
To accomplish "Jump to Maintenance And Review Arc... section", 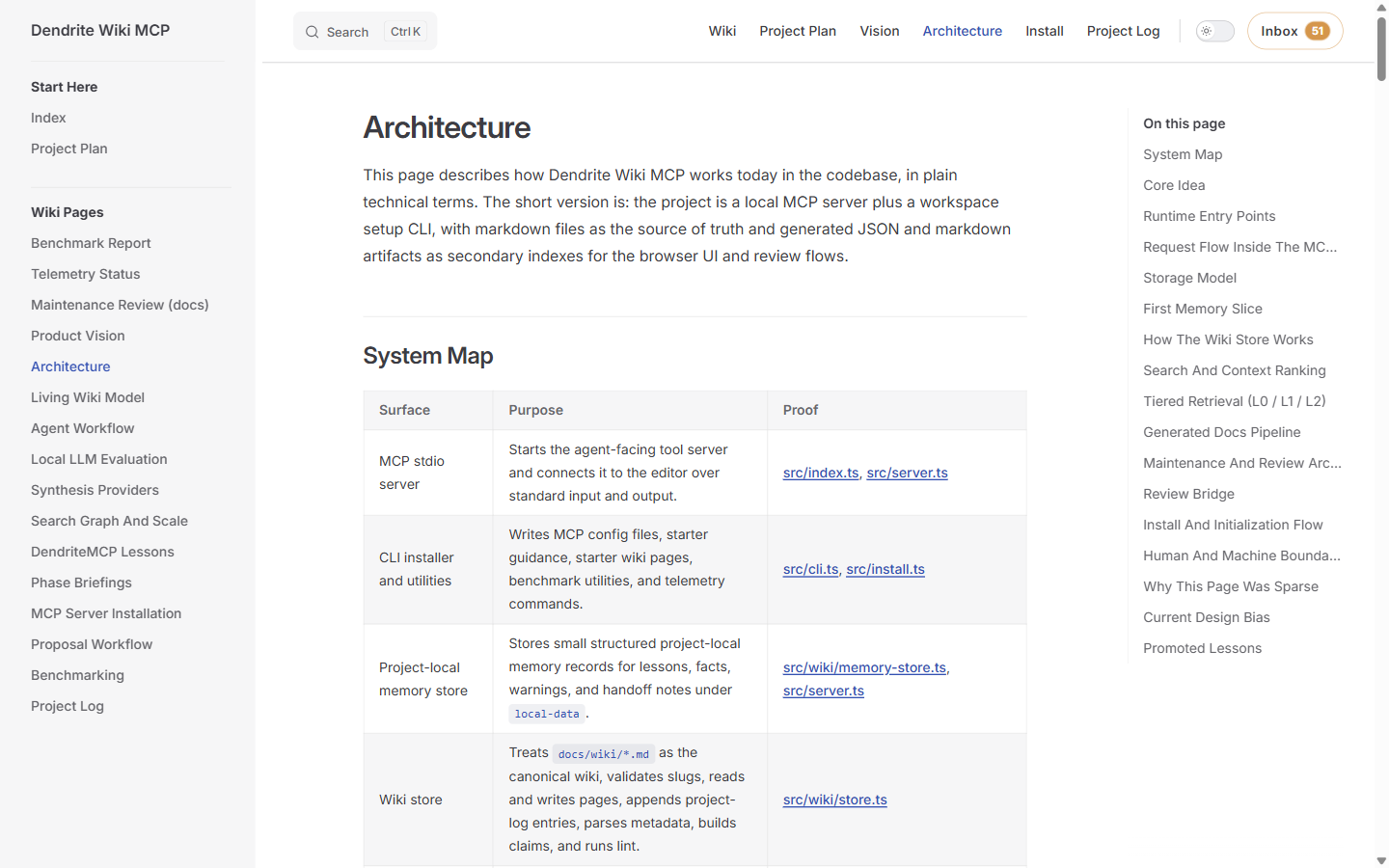I will pos(1242,463).
